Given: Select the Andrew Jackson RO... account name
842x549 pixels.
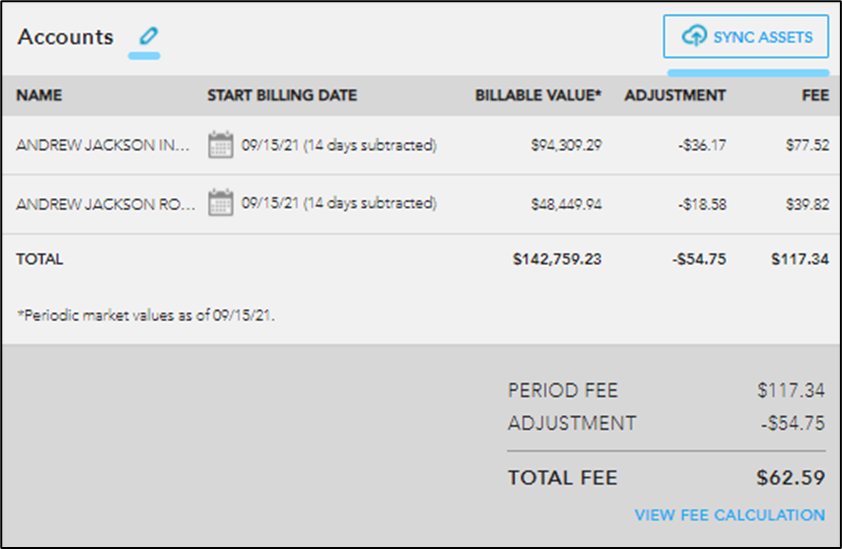Looking at the screenshot, I should tap(106, 204).
